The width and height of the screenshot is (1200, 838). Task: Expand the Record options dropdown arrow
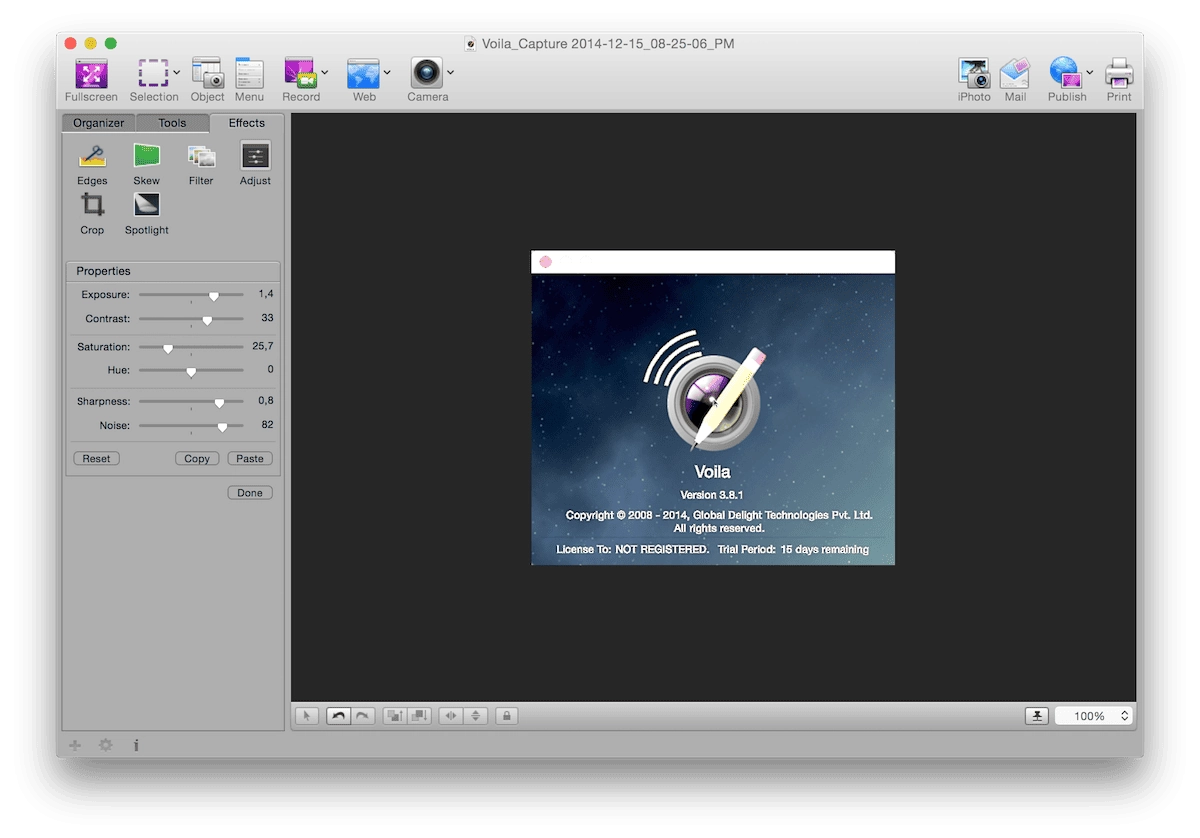(325, 72)
